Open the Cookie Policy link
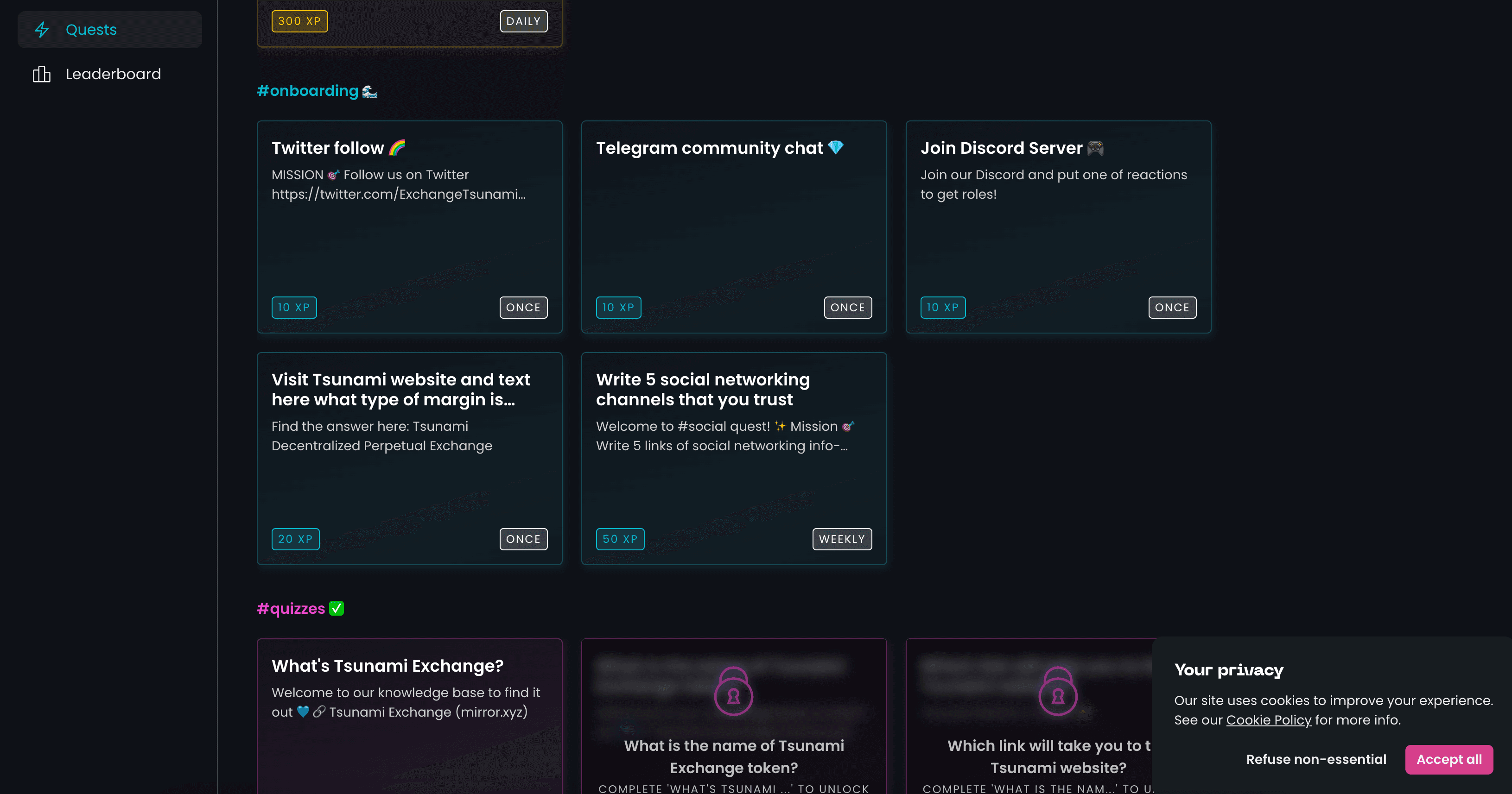The height and width of the screenshot is (794, 1512). [1268, 720]
